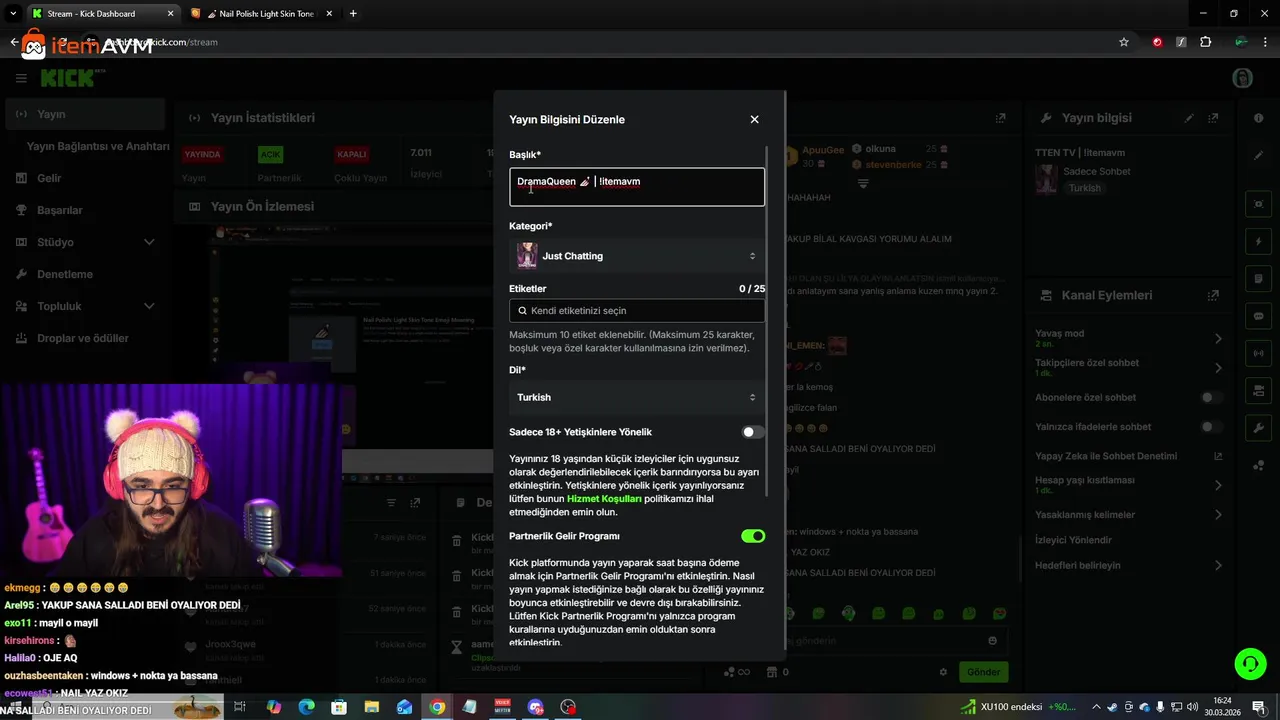Open File Explorer from the taskbar
The image size is (1280, 720).
371,707
